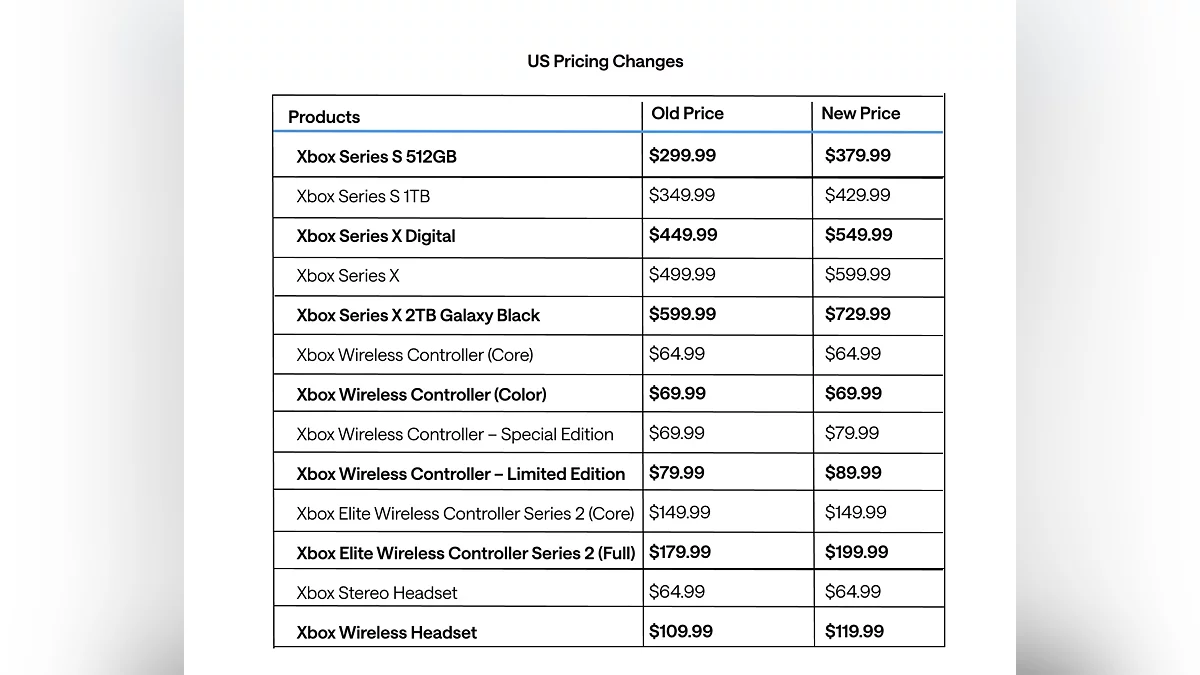Select "Xbox Series X Digital" product name
Viewport: 1200px width, 675px height.
point(375,236)
